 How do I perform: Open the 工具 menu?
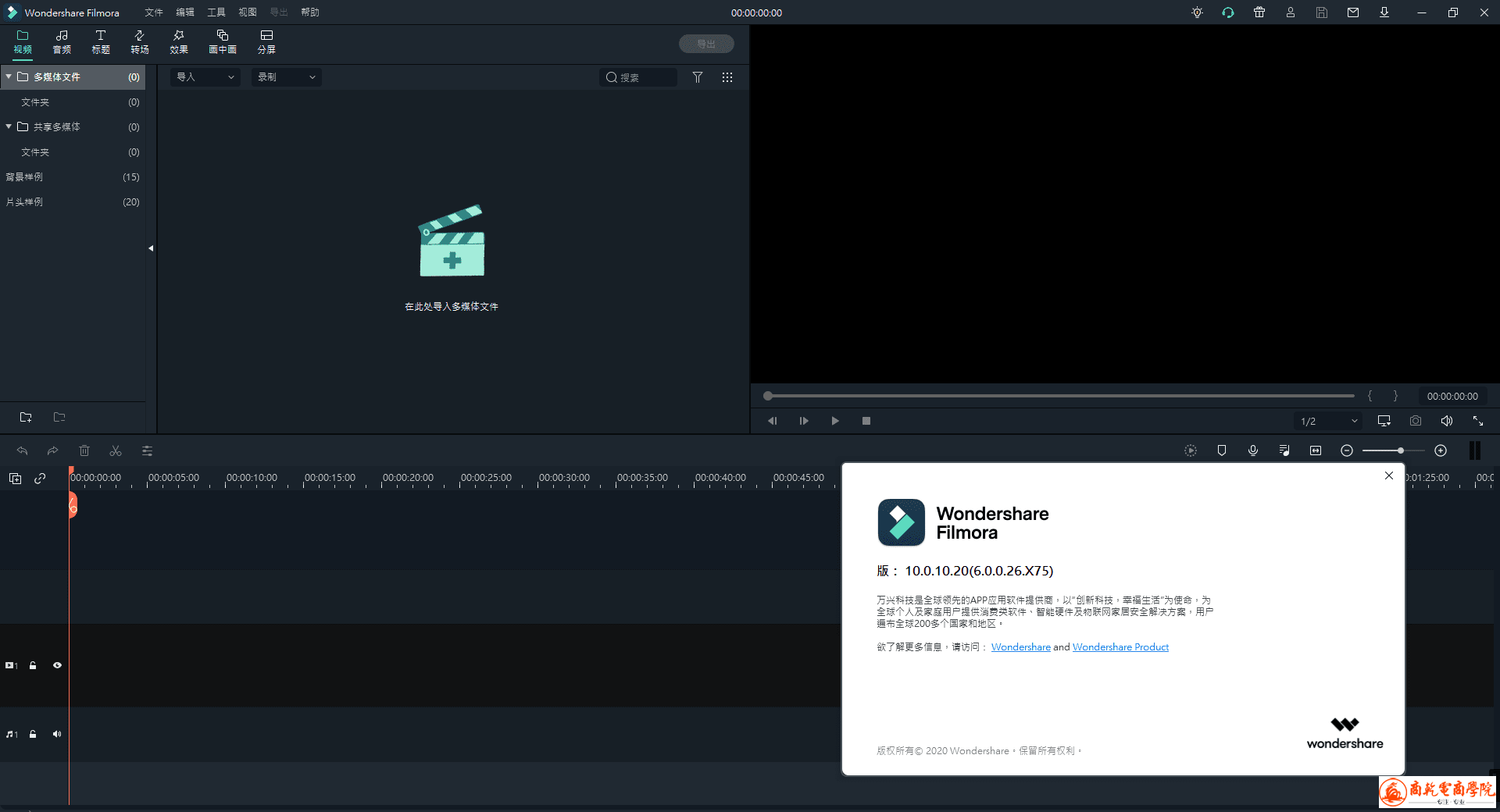tap(216, 12)
